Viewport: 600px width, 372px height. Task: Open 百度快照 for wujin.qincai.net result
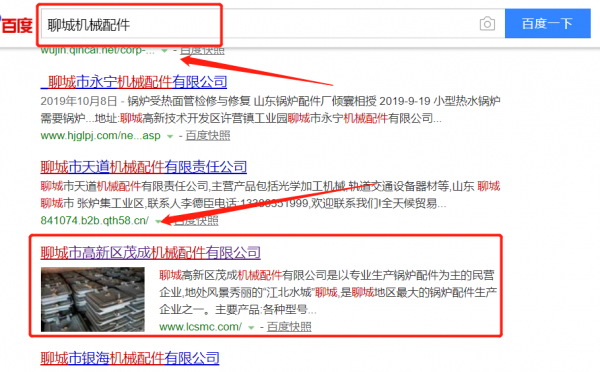pos(202,51)
